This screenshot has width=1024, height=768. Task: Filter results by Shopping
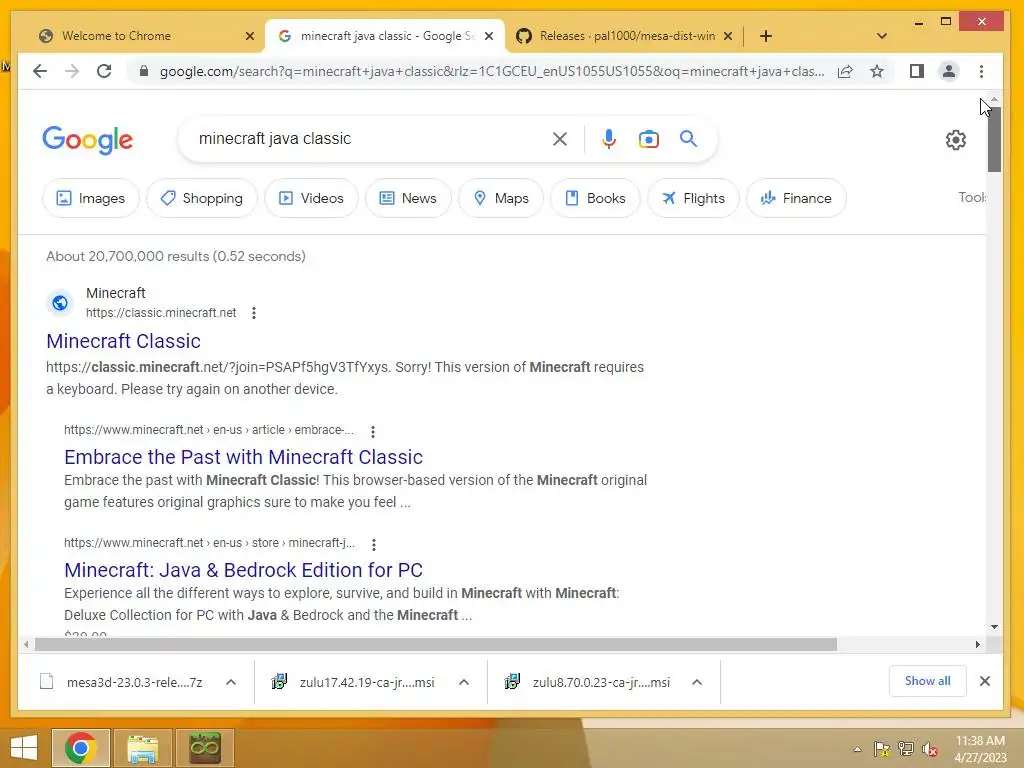tap(202, 198)
